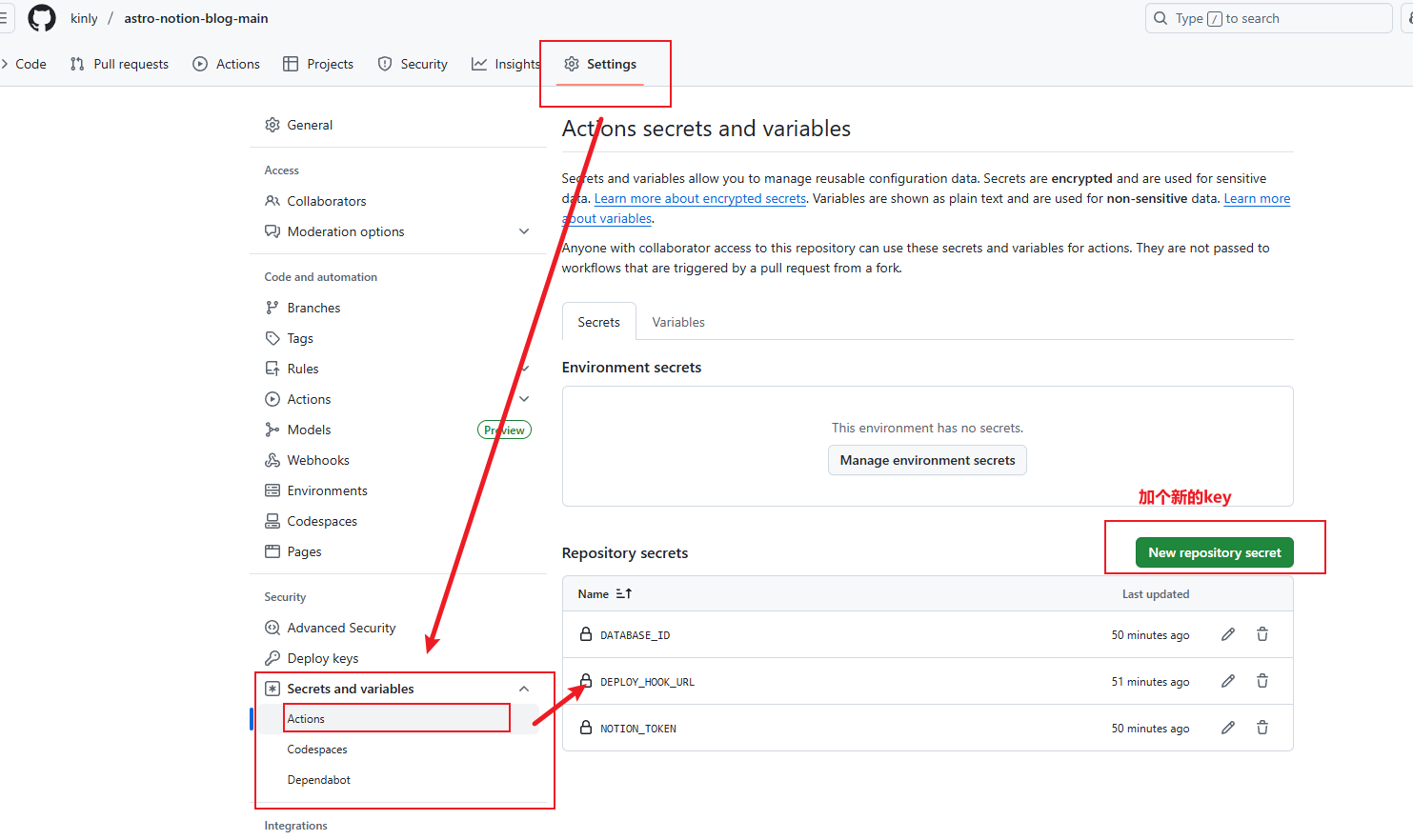1413x840 pixels.
Task: Expand the sidebar Actions settings chevron
Action: pos(524,399)
